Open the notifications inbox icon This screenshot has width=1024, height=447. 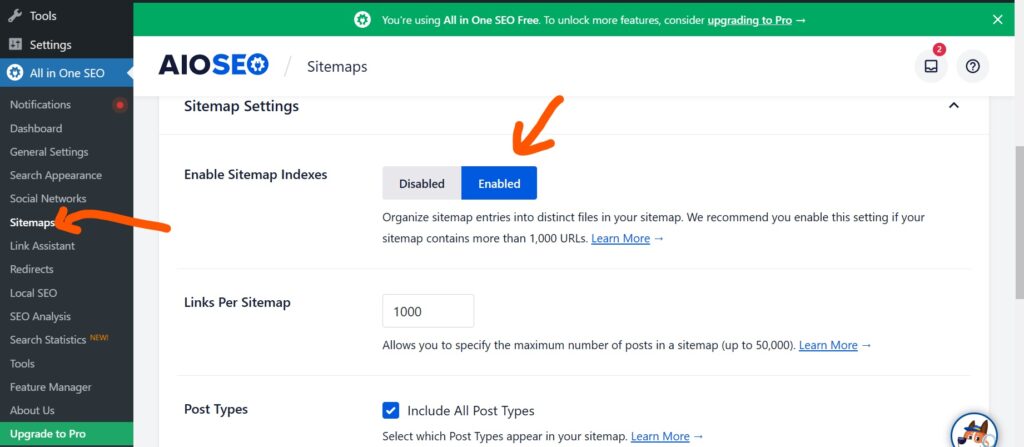click(931, 66)
